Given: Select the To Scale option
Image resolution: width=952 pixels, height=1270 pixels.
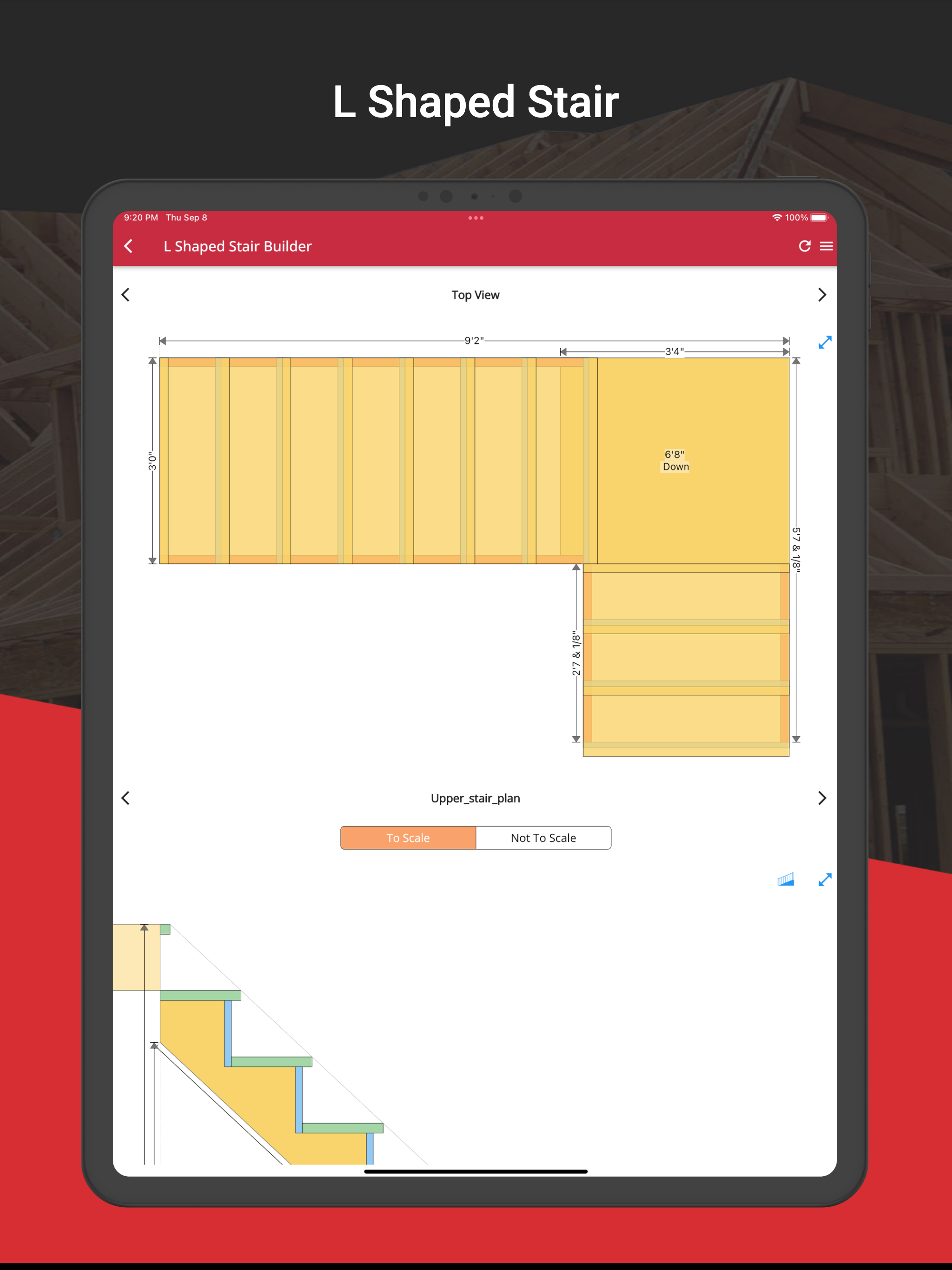Looking at the screenshot, I should click(408, 838).
